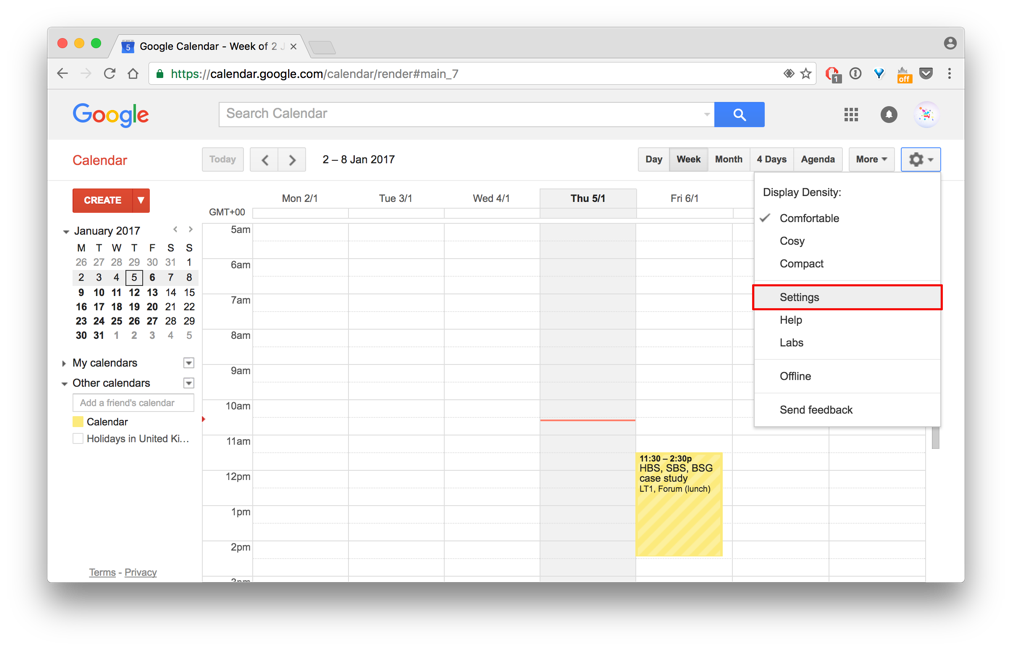Click the Mon 2/1 day header

(300, 198)
